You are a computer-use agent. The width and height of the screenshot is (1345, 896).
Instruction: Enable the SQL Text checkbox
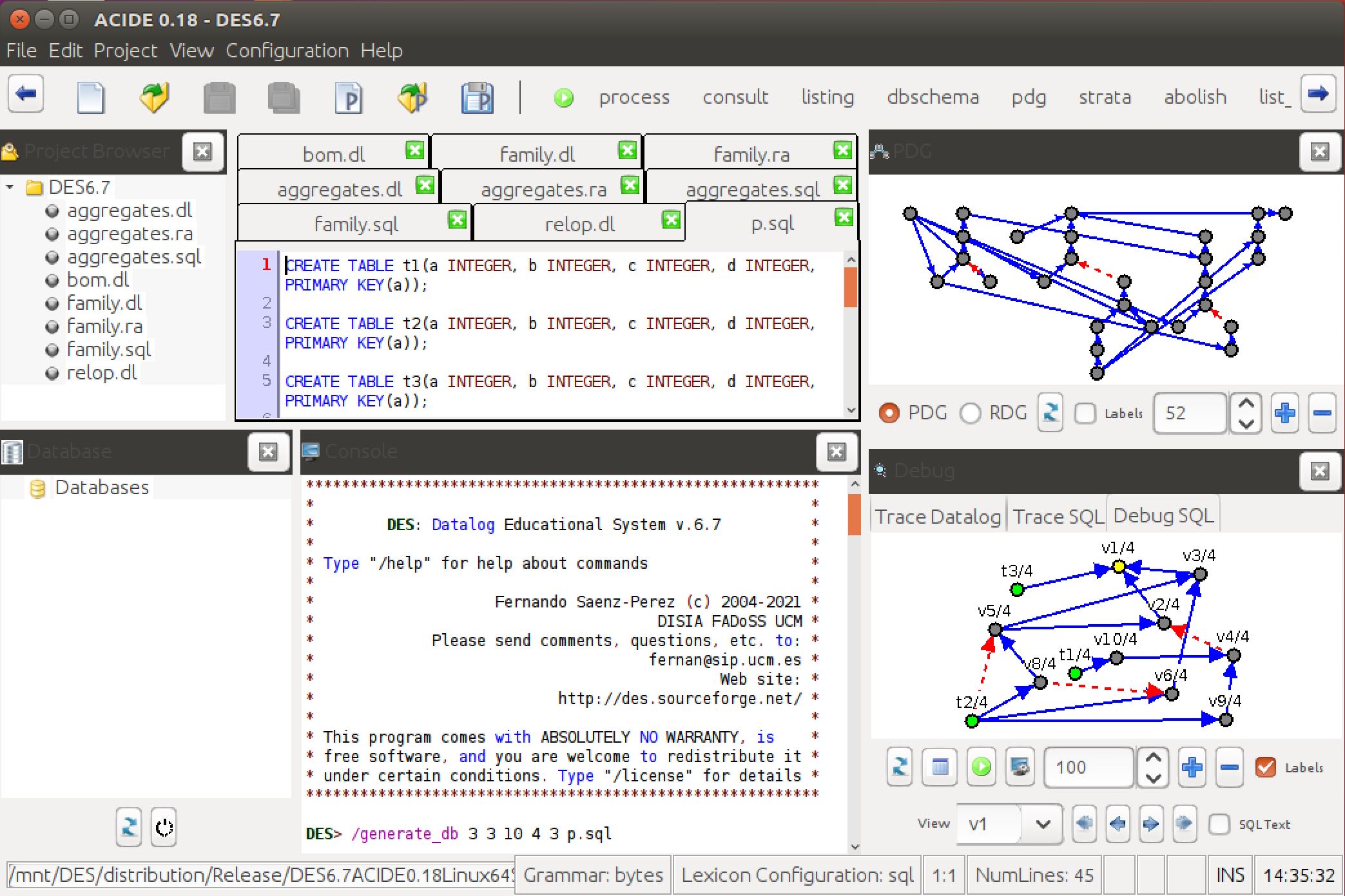1219,825
